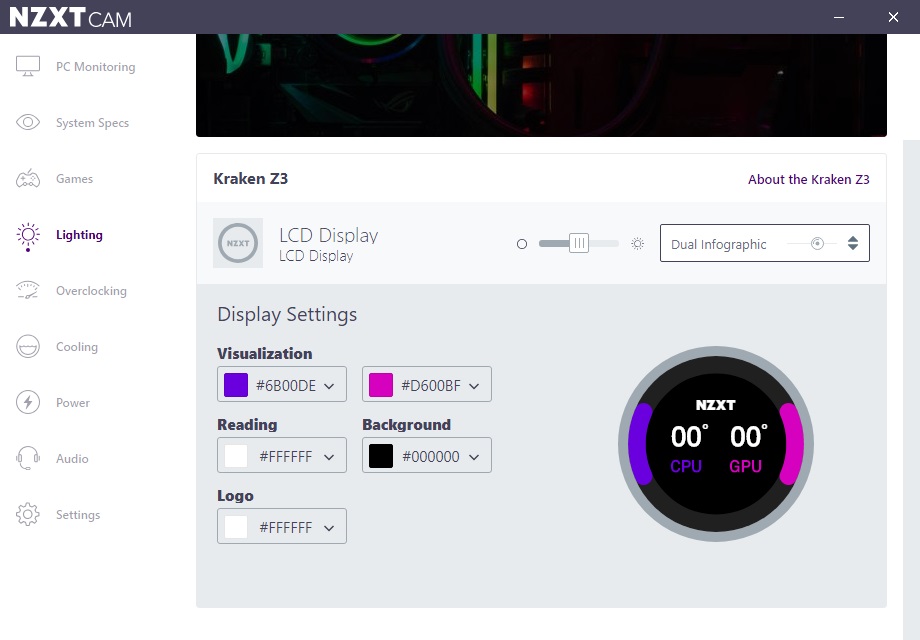Click the PC Monitoring monitor icon
920x640 pixels.
[28, 66]
